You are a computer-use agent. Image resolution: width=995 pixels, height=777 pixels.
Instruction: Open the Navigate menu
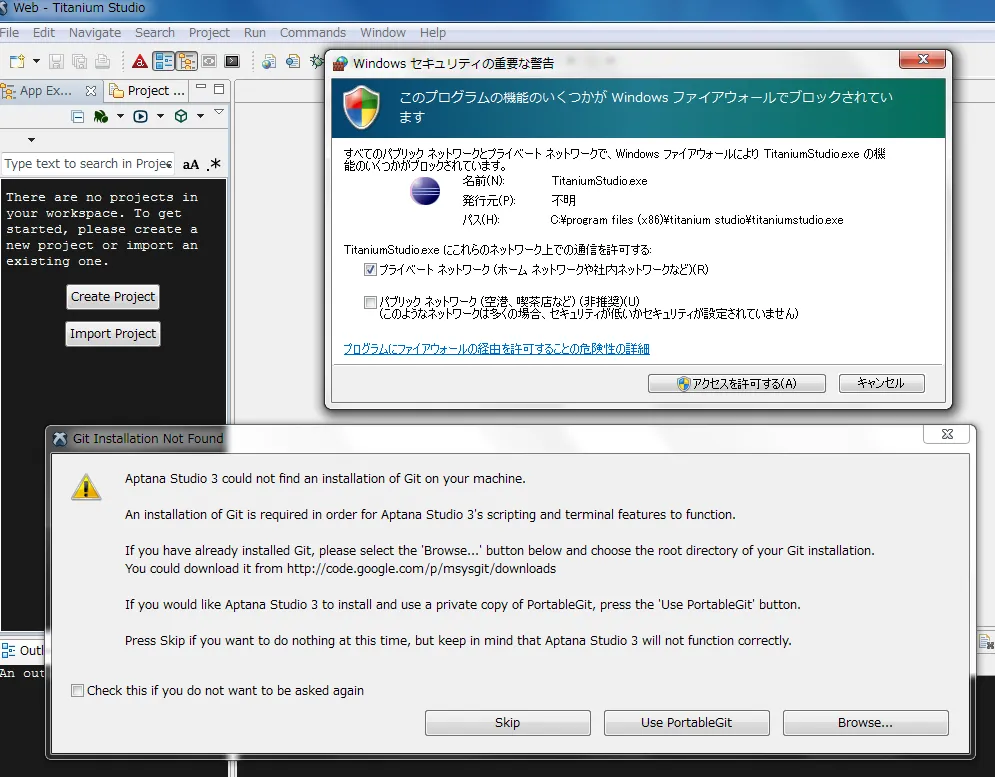point(94,33)
